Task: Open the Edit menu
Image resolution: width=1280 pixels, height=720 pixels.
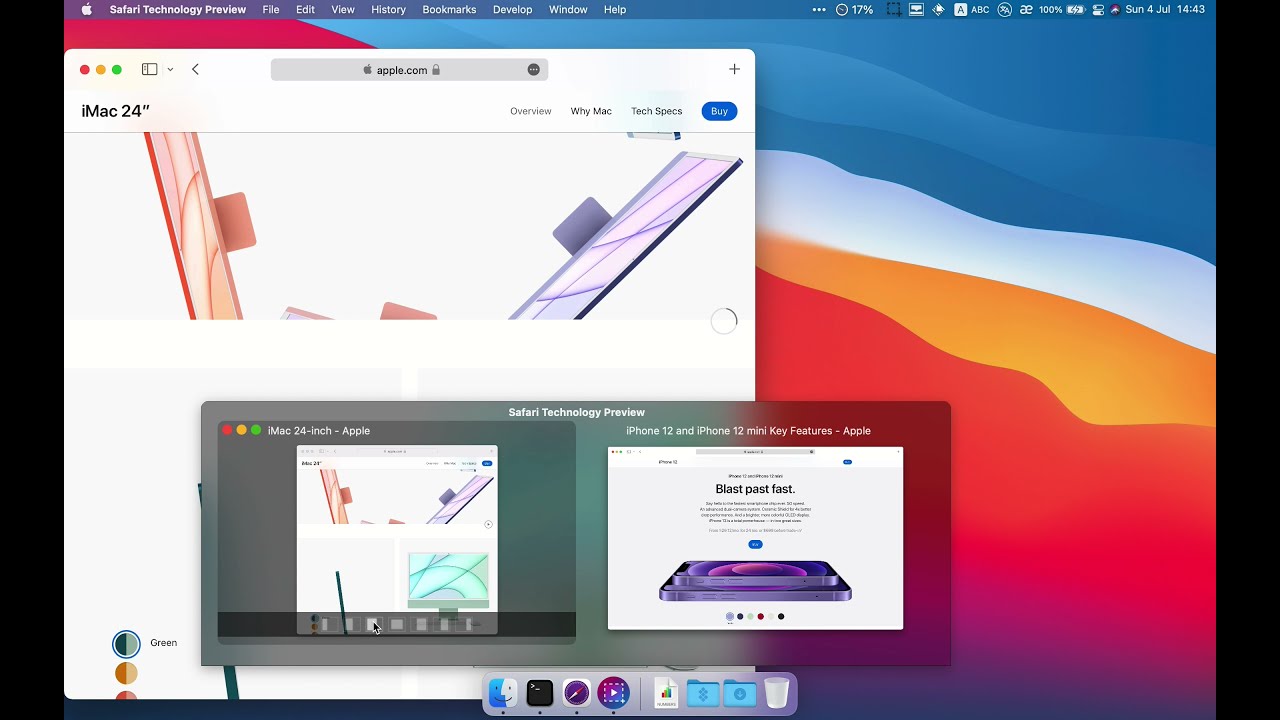Action: (x=305, y=10)
